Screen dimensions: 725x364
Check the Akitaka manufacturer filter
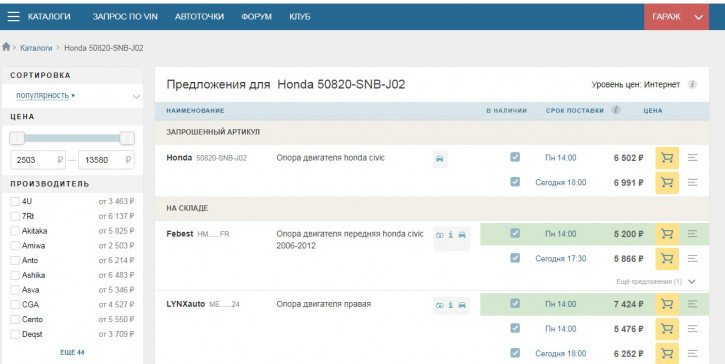coord(15,231)
